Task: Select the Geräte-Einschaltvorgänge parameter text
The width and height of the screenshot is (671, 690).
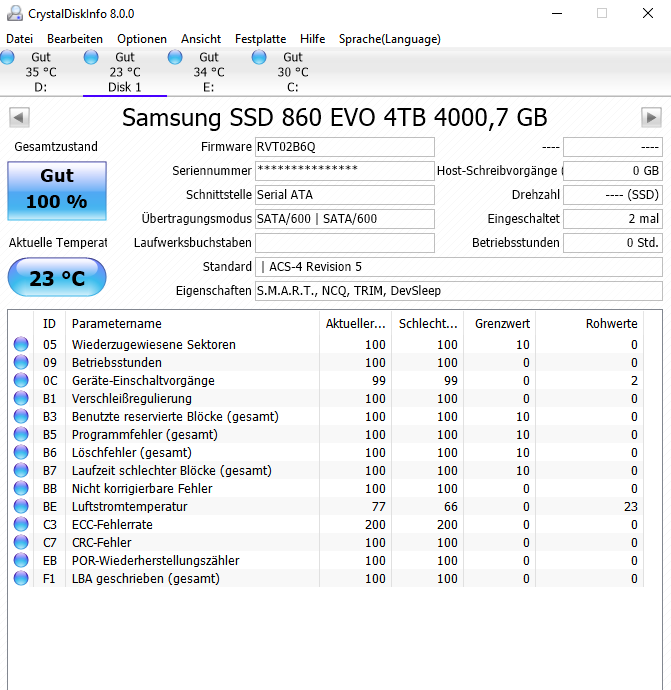Action: 143,381
